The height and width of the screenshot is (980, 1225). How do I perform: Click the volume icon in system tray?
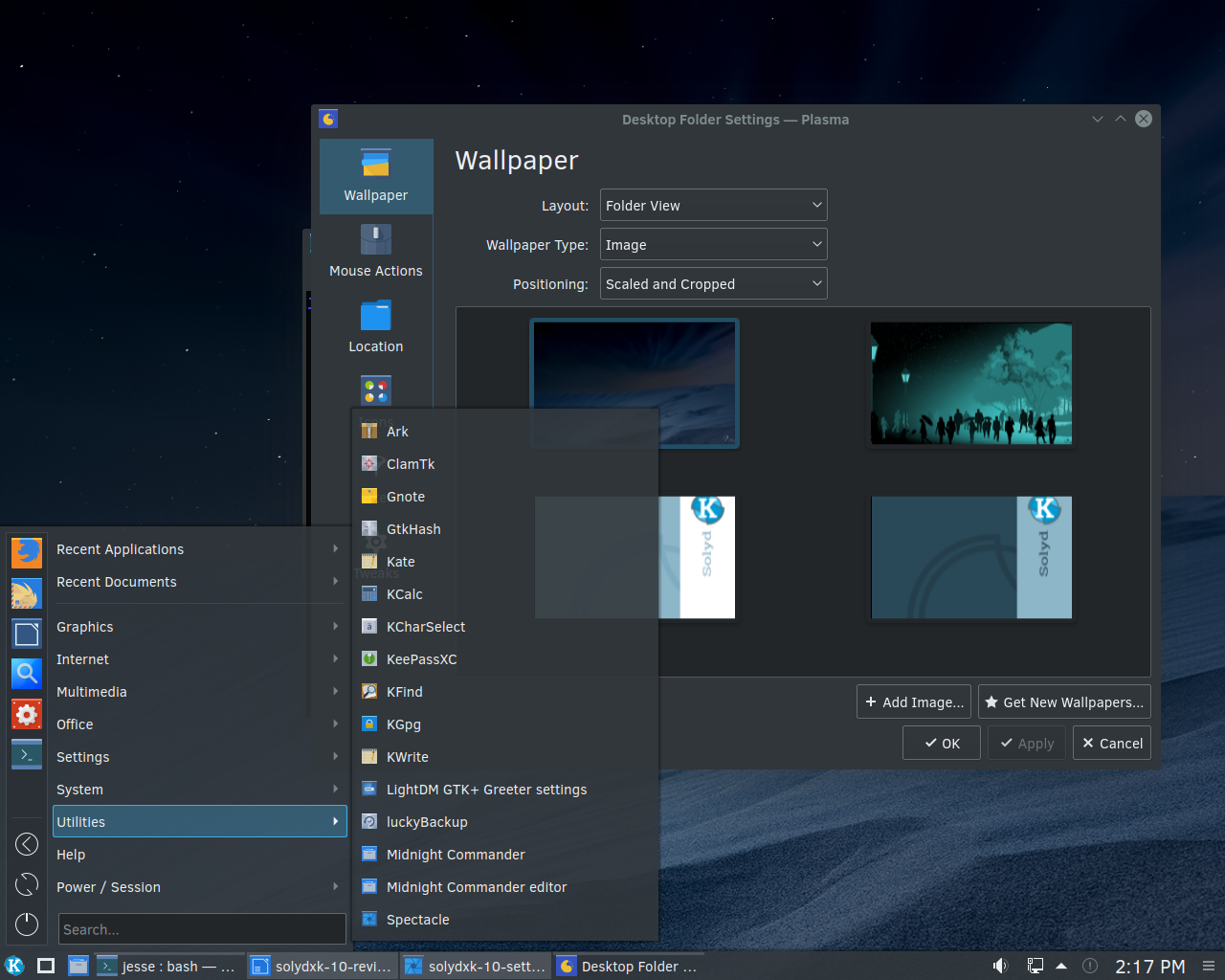1000,966
